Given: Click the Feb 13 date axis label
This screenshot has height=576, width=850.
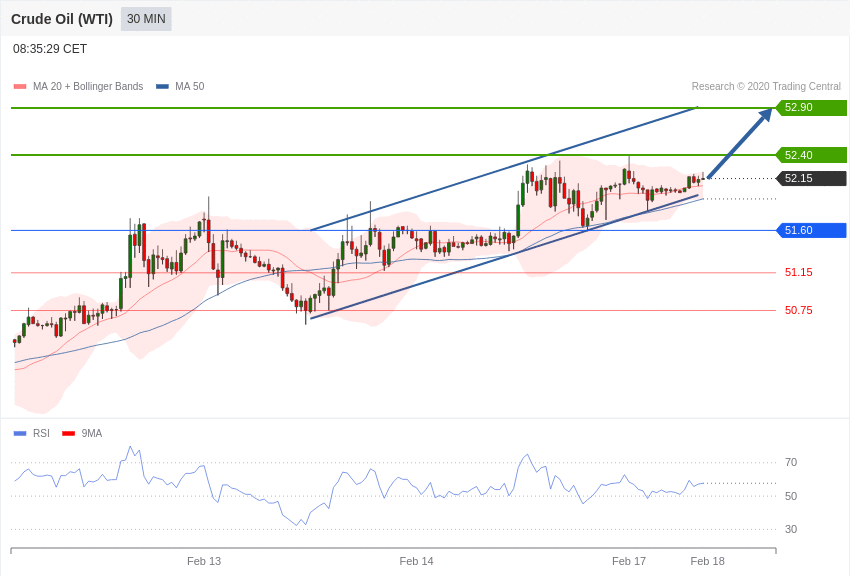Looking at the screenshot, I should click(204, 561).
